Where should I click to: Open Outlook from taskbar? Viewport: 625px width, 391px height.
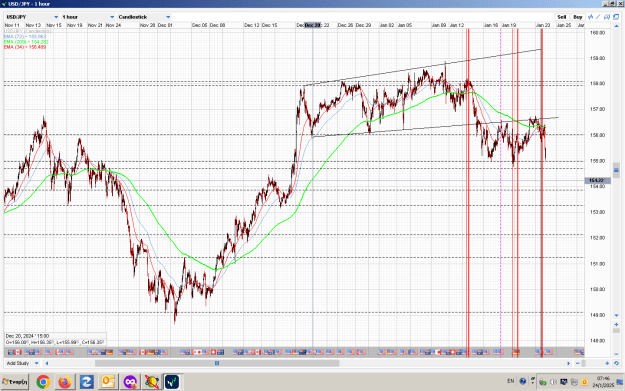click(108, 382)
